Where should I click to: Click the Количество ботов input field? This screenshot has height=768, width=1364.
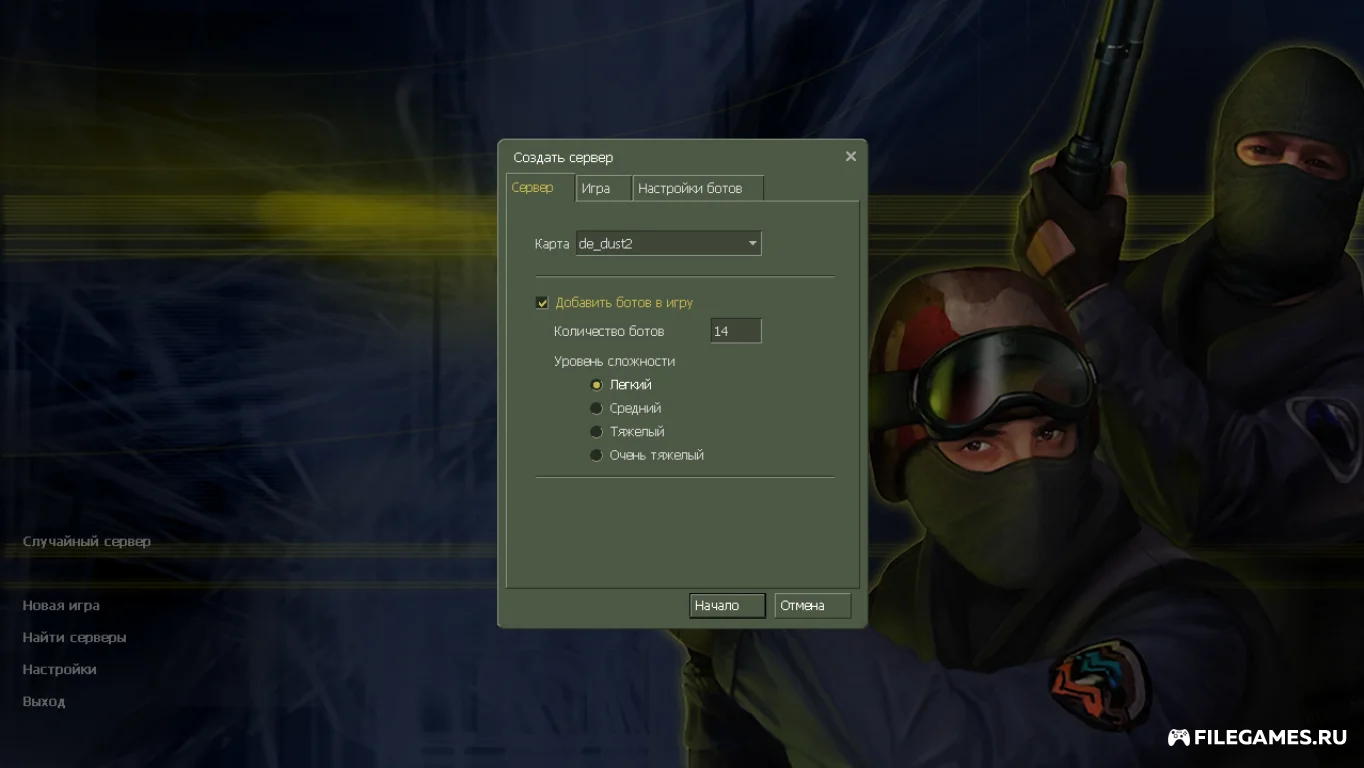(736, 331)
